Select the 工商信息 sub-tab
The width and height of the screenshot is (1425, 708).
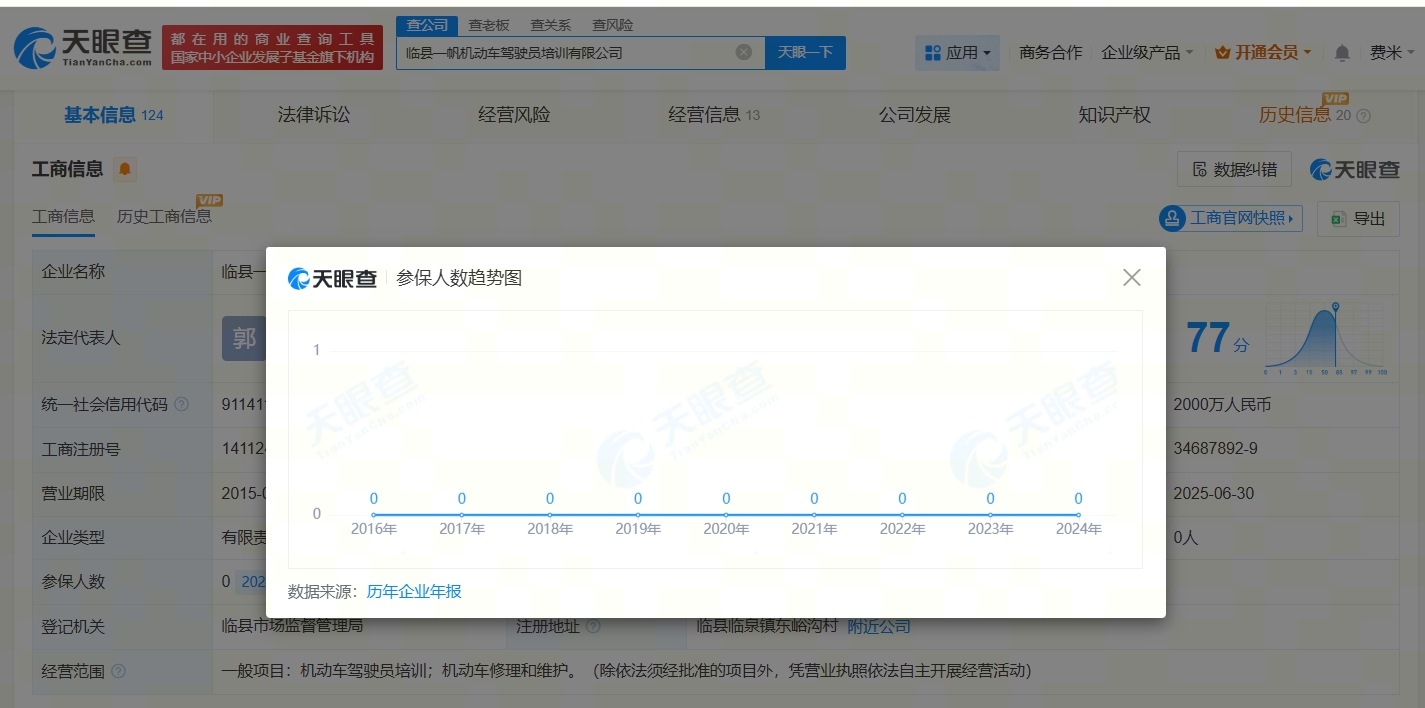click(63, 216)
